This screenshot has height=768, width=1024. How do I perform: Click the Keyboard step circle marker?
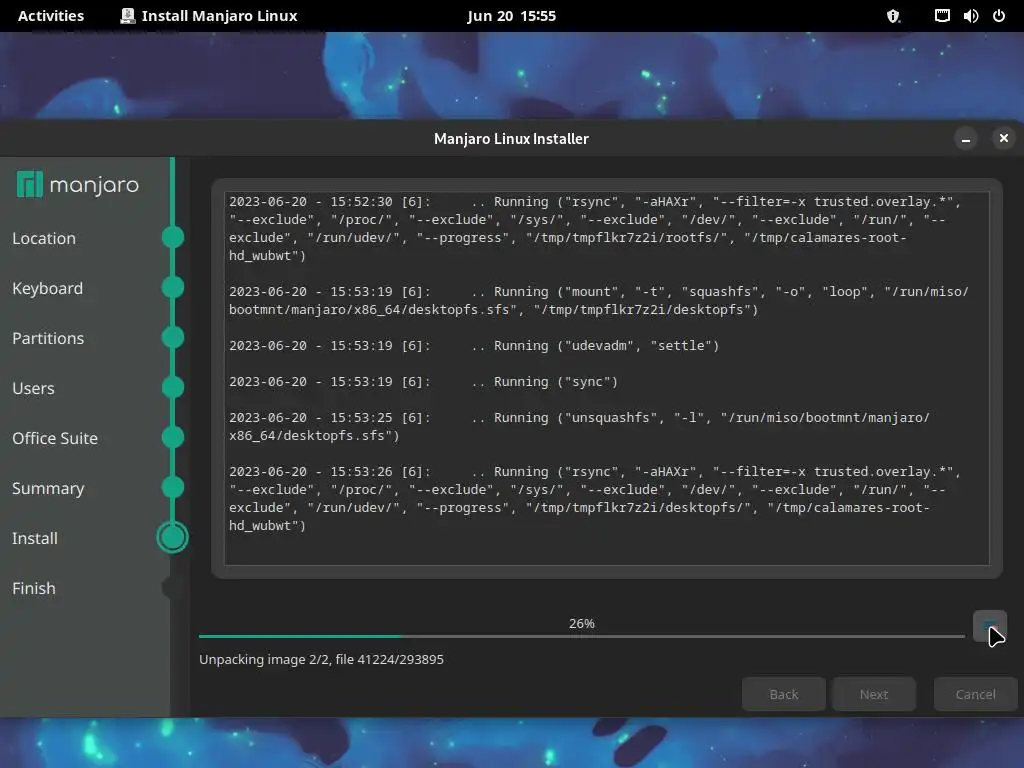point(173,287)
